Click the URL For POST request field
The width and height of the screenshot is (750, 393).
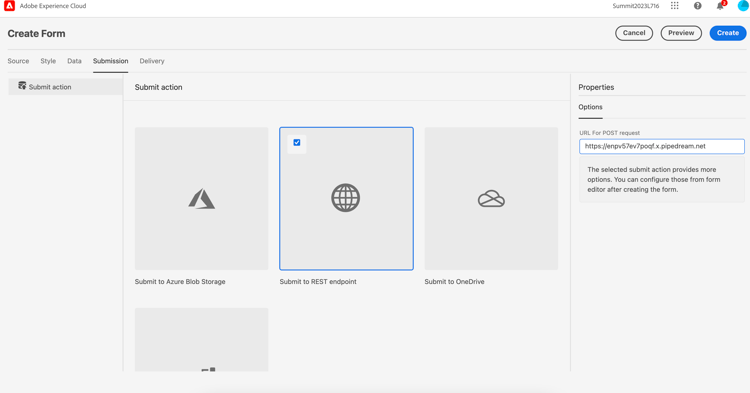tap(662, 146)
